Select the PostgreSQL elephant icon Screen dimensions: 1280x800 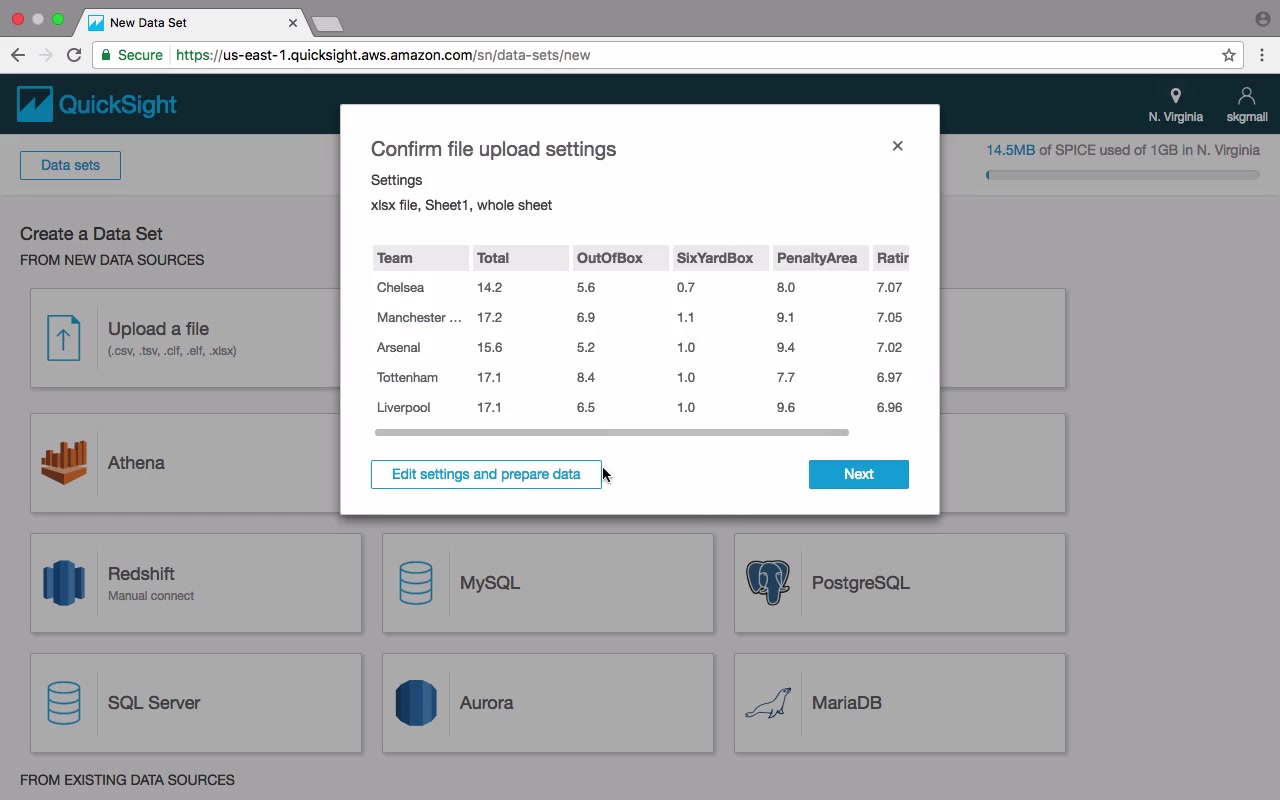click(x=768, y=582)
